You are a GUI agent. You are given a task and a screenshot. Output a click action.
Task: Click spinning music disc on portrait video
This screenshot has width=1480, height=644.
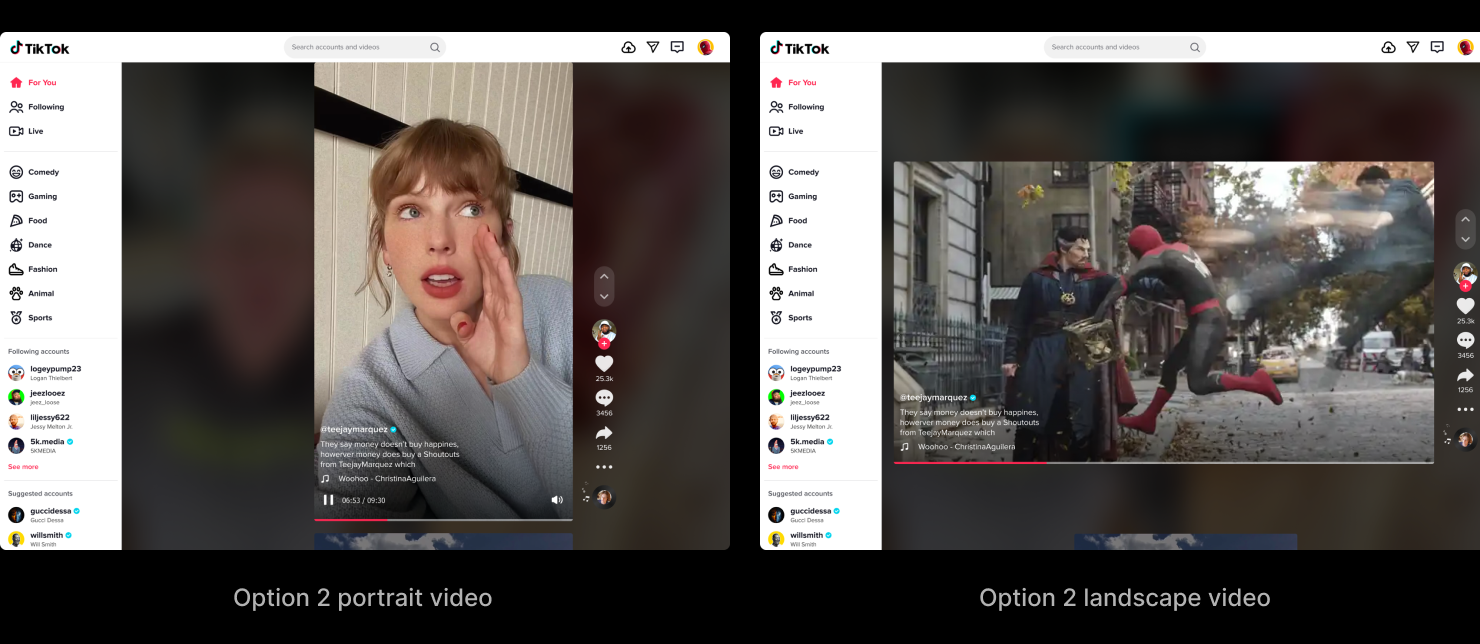pyautogui.click(x=604, y=497)
